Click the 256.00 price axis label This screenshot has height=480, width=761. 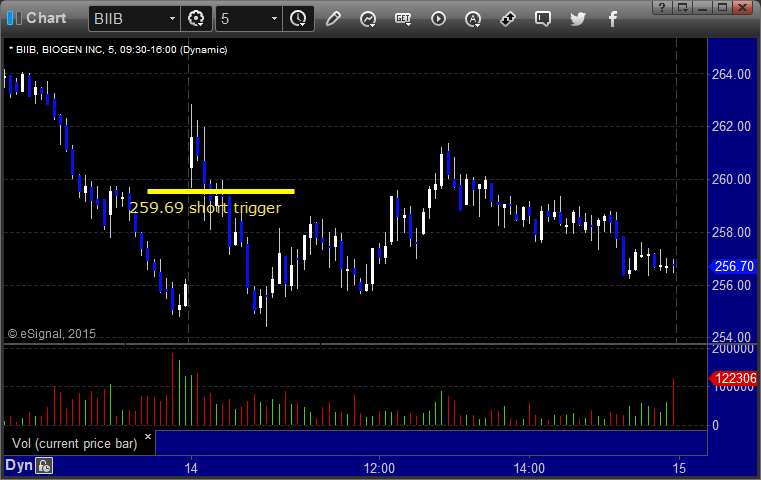(731, 285)
